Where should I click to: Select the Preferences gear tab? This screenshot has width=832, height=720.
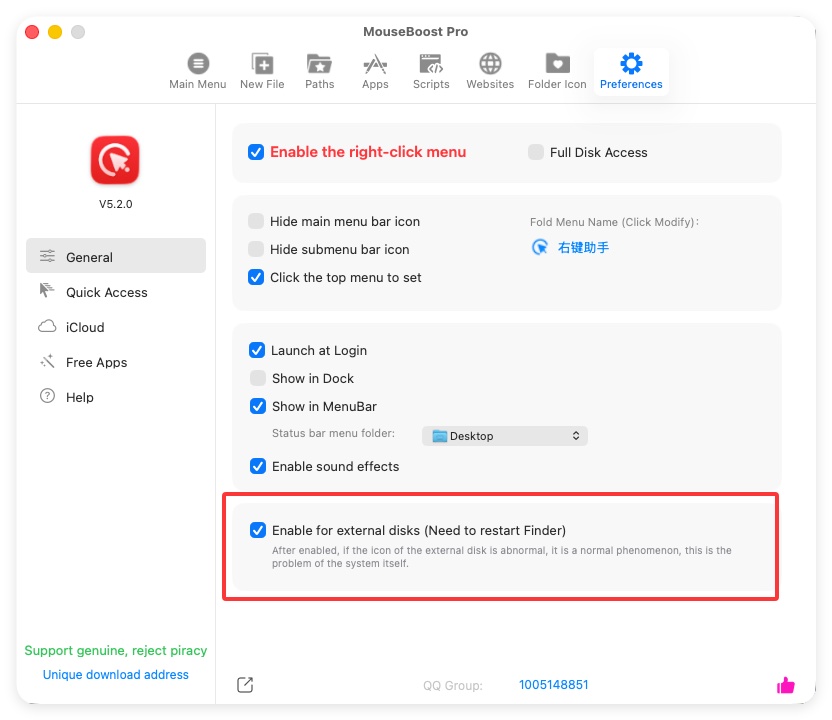pos(631,72)
